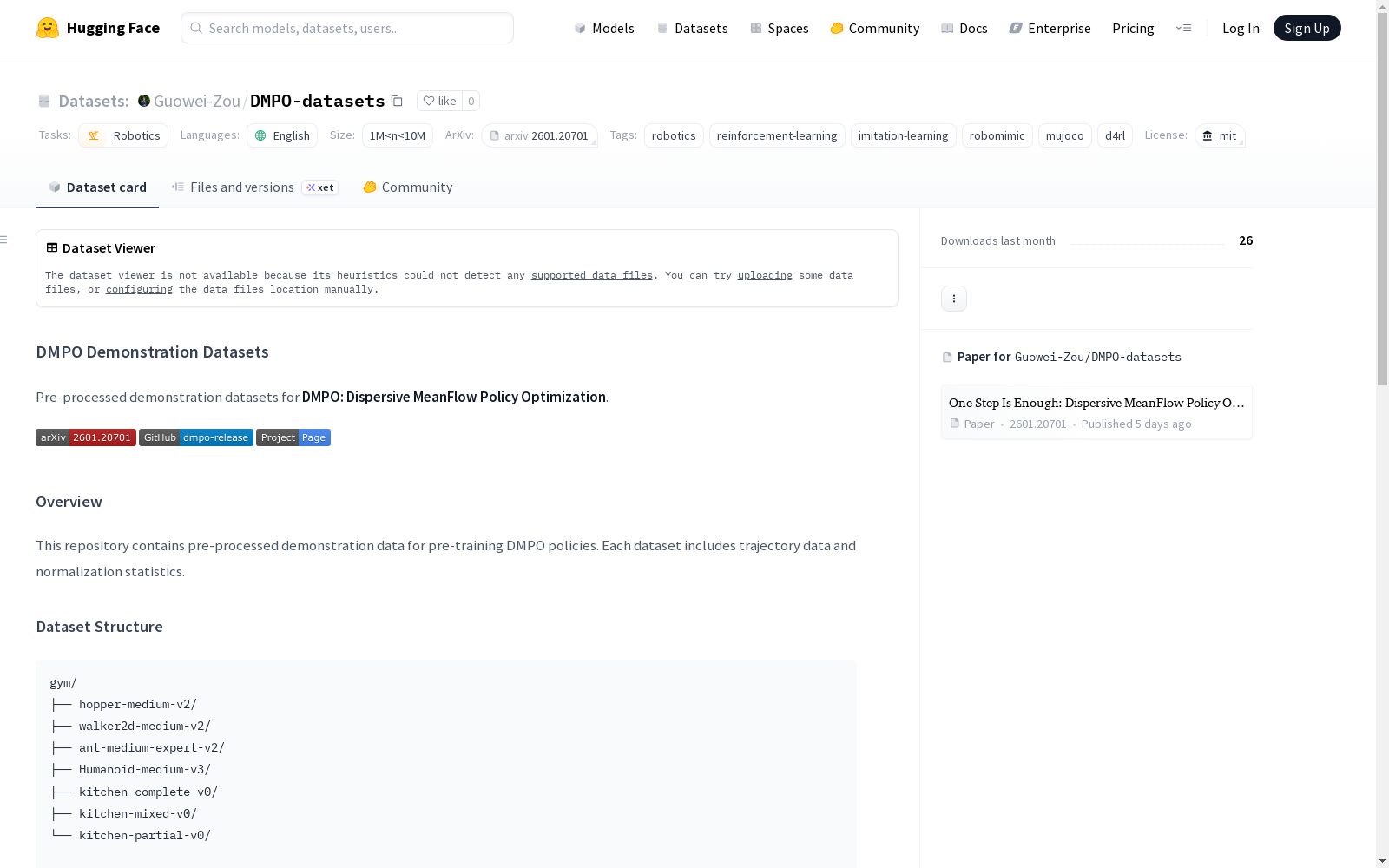
Task: Open the DMPO: Dispersive MeanFlow Policy Optimization link
Action: point(454,397)
